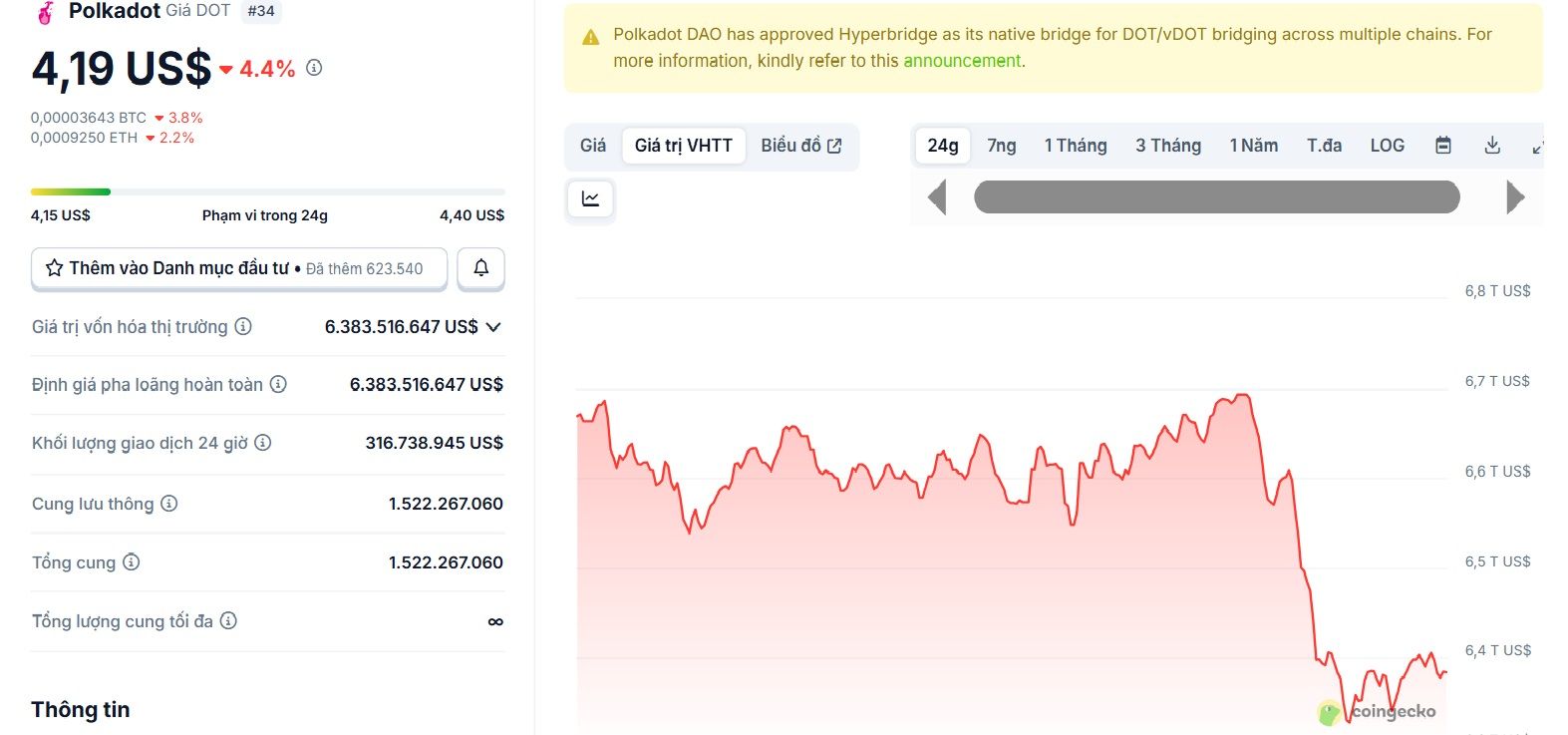The width and height of the screenshot is (1568, 735).
Task: Click the 24h price range progress bar
Action: pyautogui.click(x=268, y=191)
